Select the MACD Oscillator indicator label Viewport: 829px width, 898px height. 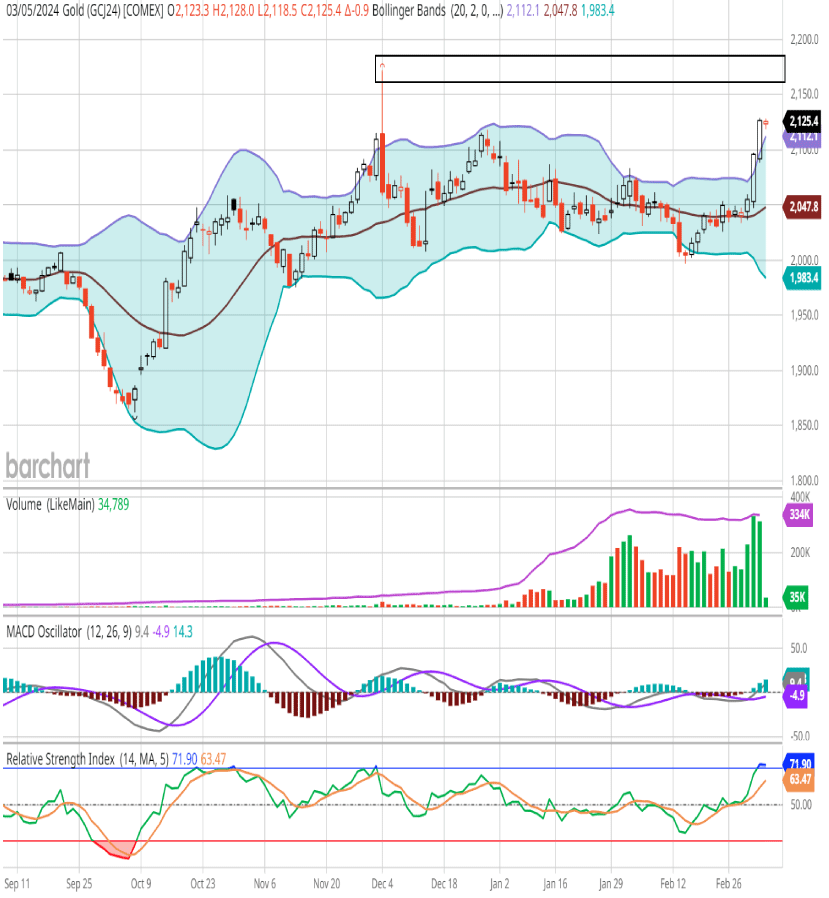coord(61,631)
